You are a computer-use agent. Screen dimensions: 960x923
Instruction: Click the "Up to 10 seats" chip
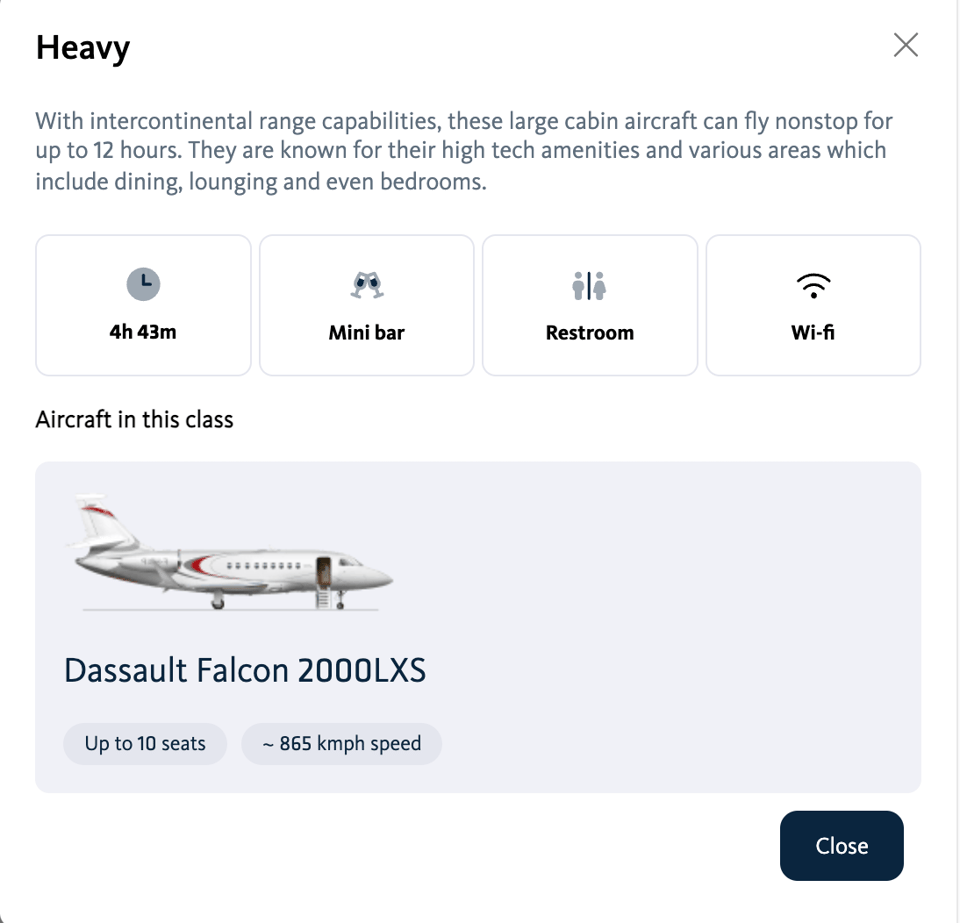(x=145, y=744)
